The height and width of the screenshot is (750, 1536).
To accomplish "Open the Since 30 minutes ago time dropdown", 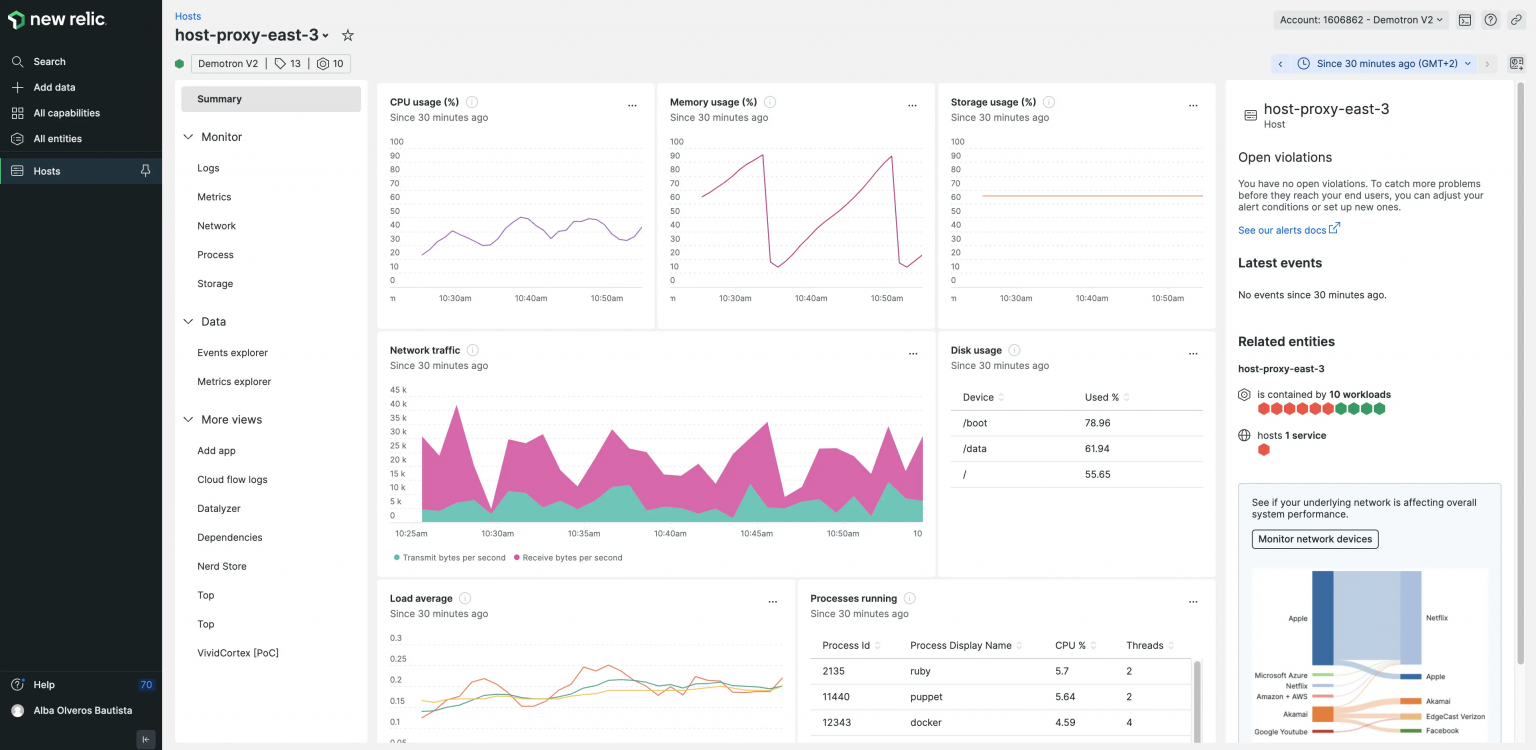I will coord(1383,63).
